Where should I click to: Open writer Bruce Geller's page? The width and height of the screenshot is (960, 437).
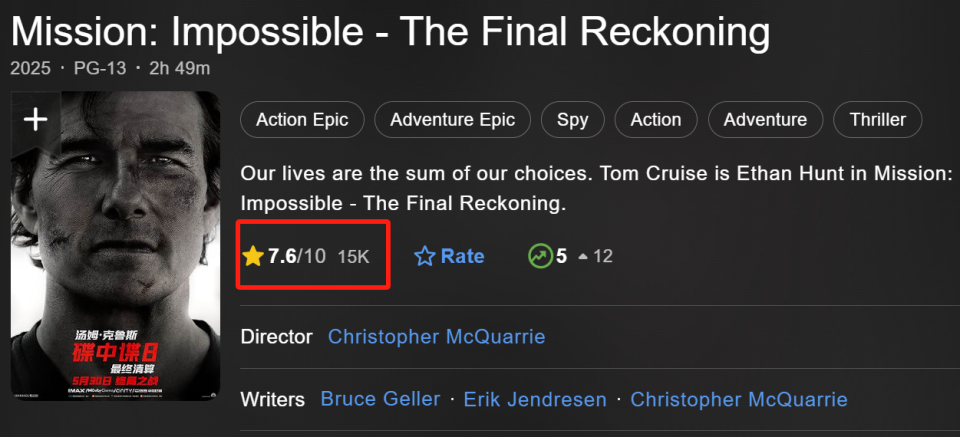point(380,399)
